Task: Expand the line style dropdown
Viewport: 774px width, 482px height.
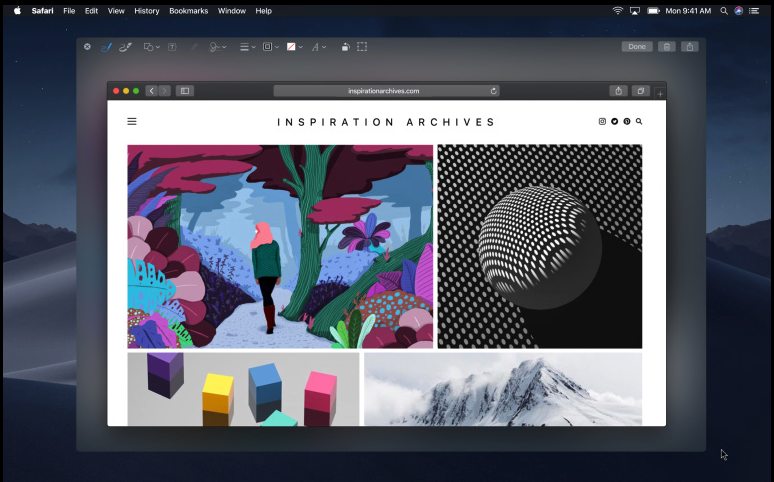Action: (247, 47)
